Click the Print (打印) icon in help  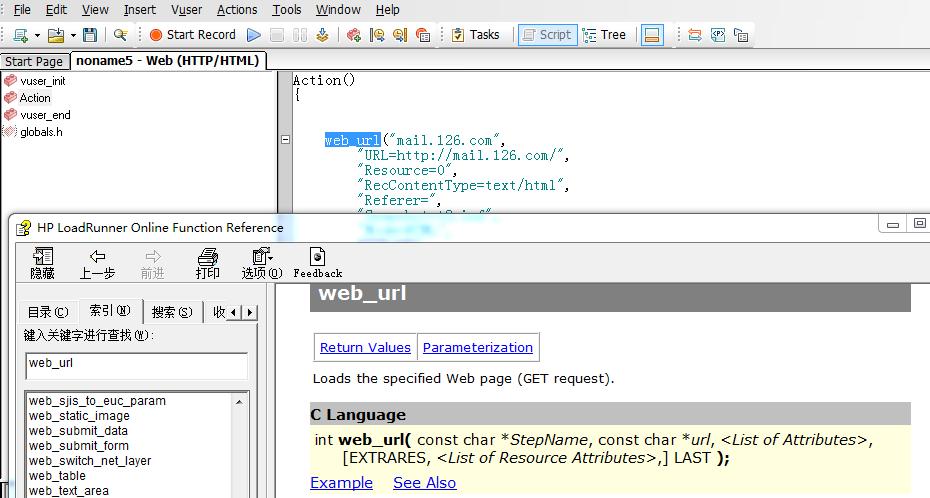208,263
